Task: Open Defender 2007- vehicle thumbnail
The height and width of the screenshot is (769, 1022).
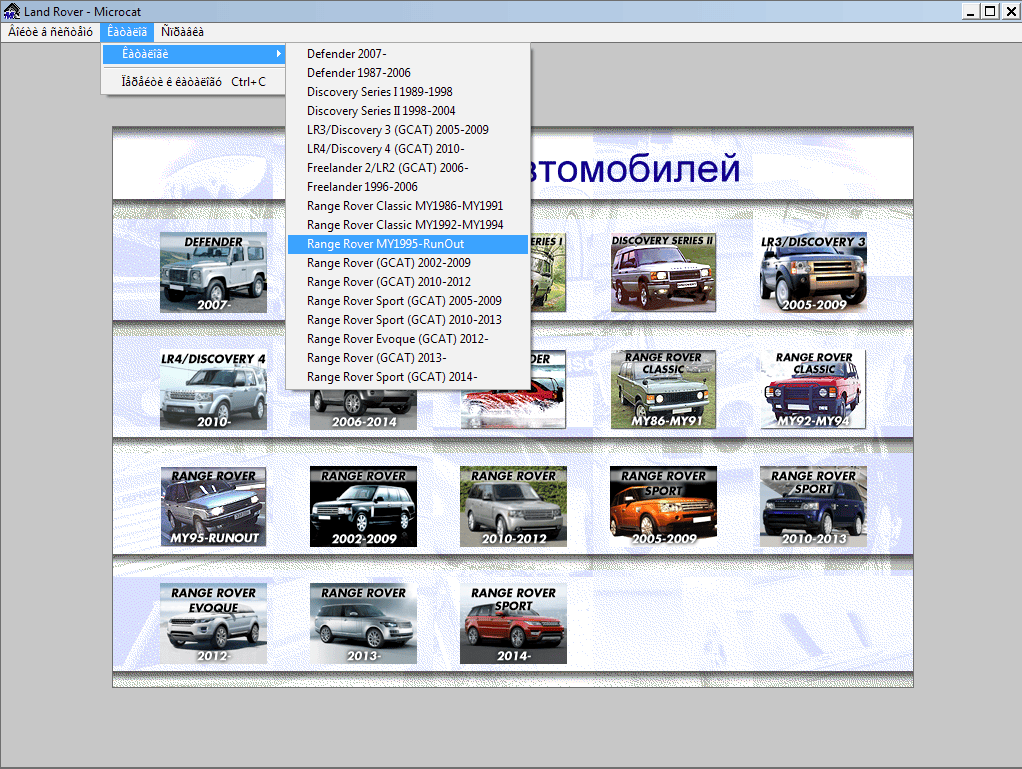Action: tap(213, 272)
